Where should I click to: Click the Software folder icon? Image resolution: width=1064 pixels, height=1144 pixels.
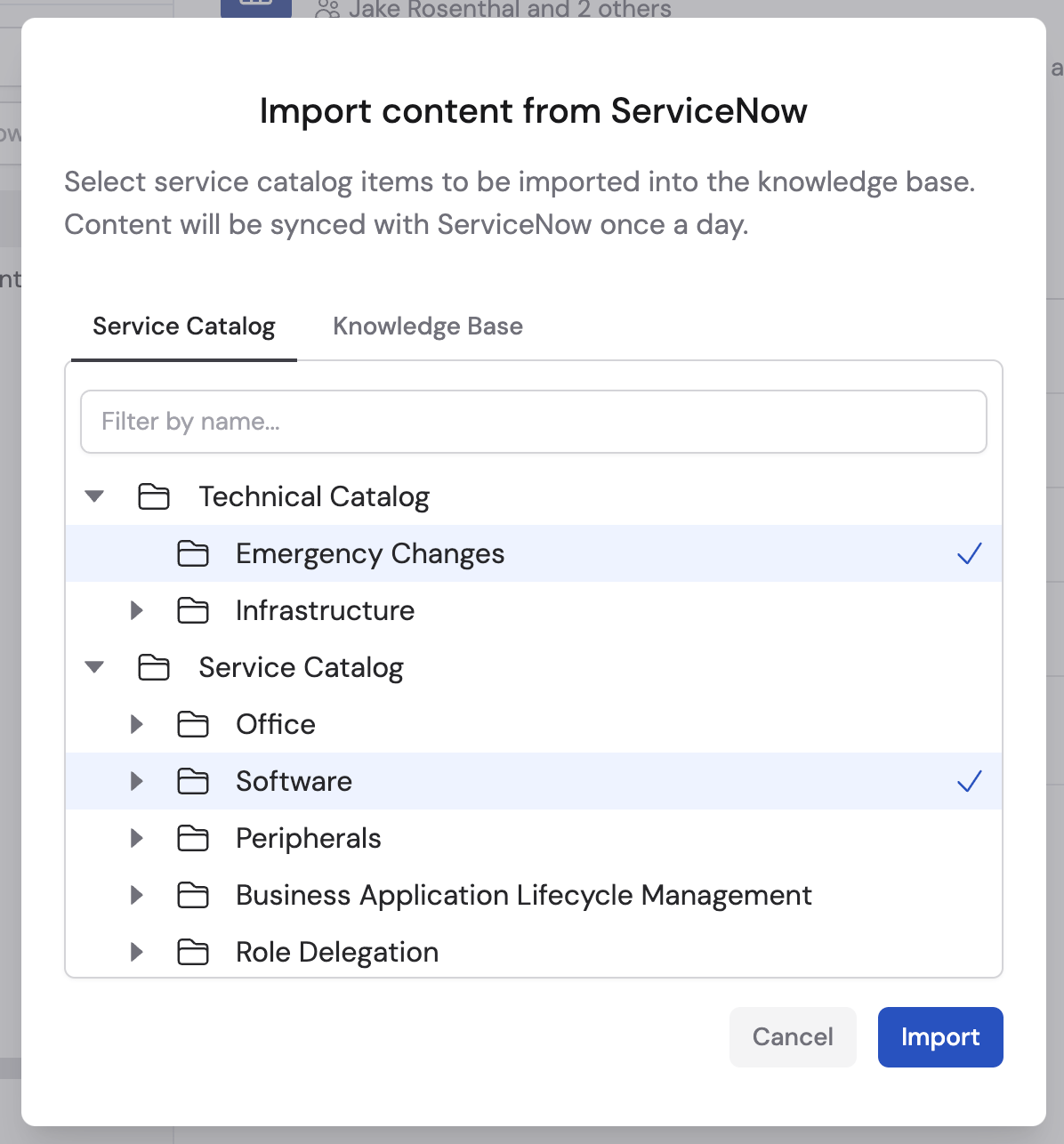click(x=193, y=781)
